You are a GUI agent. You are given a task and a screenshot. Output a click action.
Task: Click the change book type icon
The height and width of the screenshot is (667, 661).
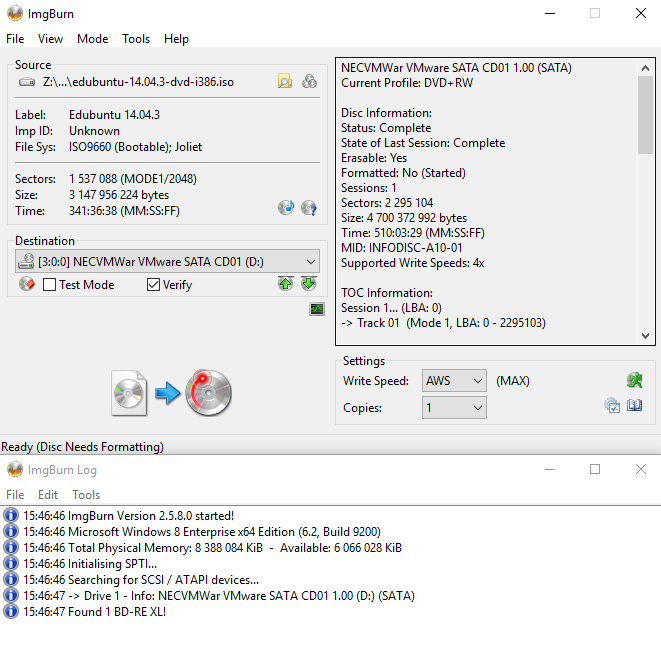click(634, 405)
